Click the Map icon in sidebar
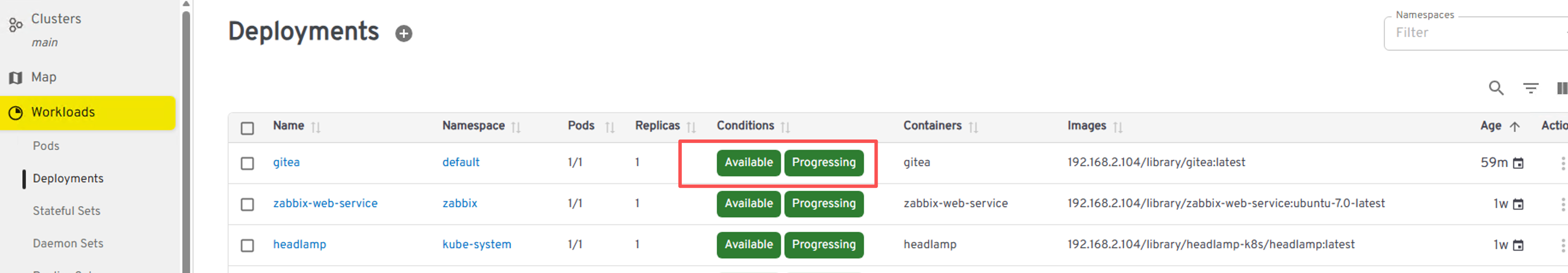The image size is (1568, 273). coord(15,78)
